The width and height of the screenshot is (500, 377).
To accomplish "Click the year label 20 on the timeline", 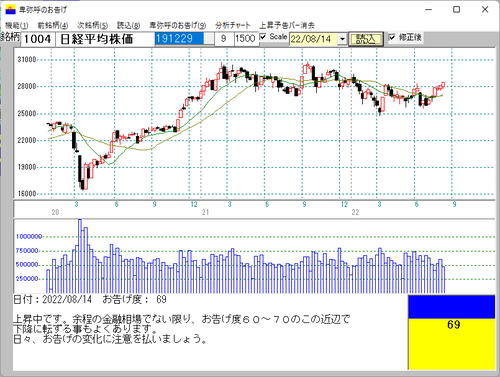I will pos(55,212).
